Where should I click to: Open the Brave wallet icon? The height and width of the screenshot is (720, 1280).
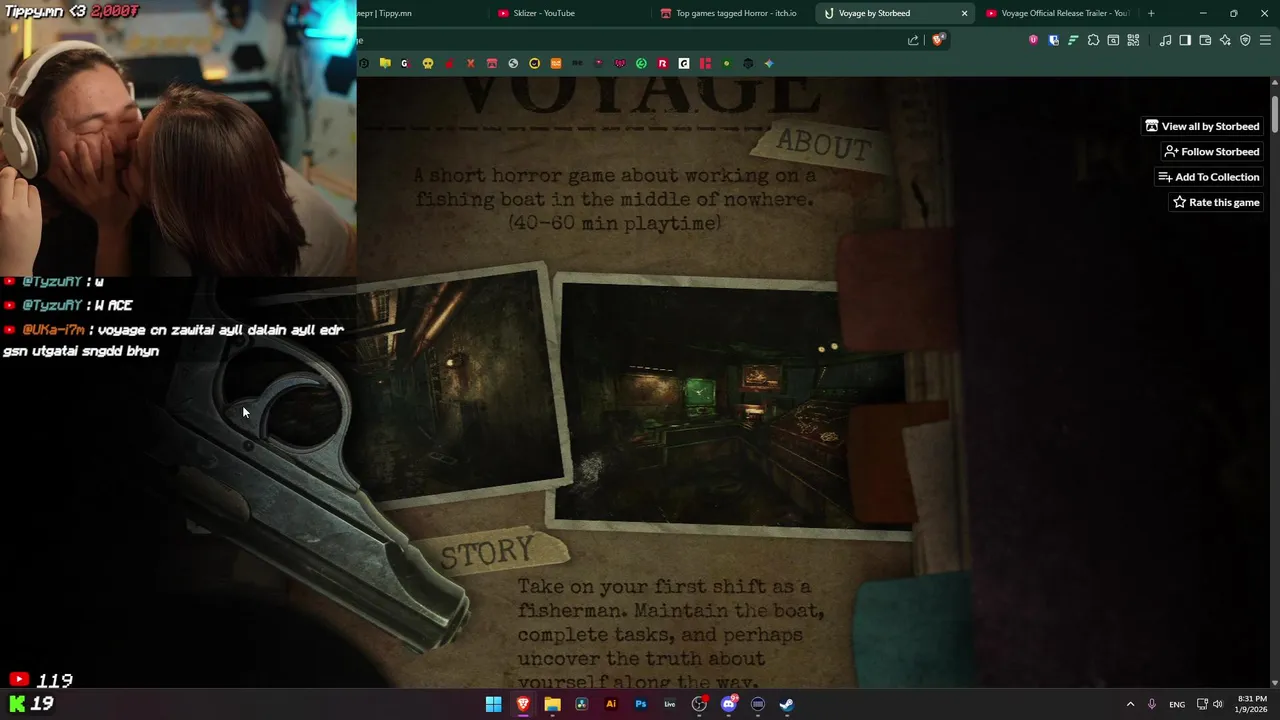point(1205,40)
